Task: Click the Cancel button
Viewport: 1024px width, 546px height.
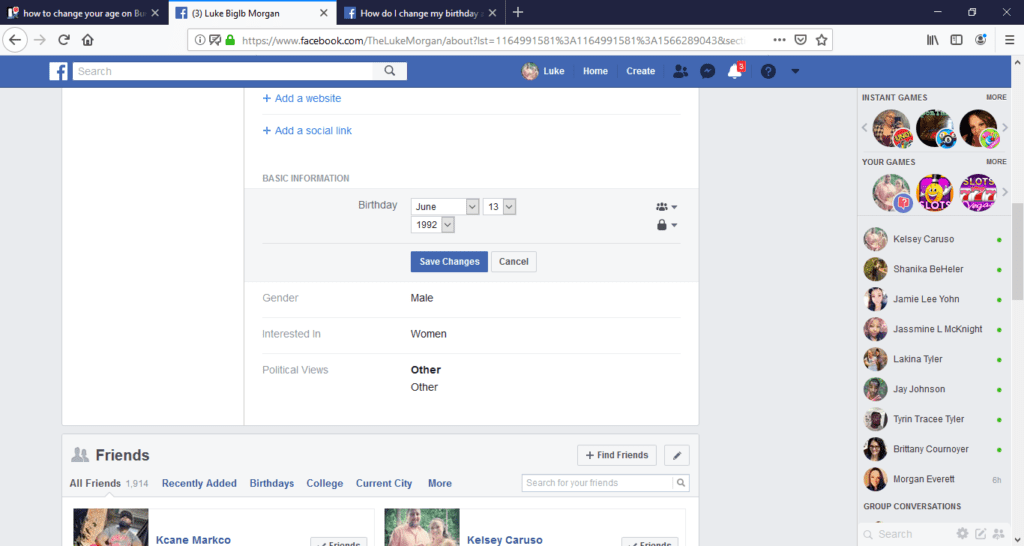Action: tap(514, 261)
